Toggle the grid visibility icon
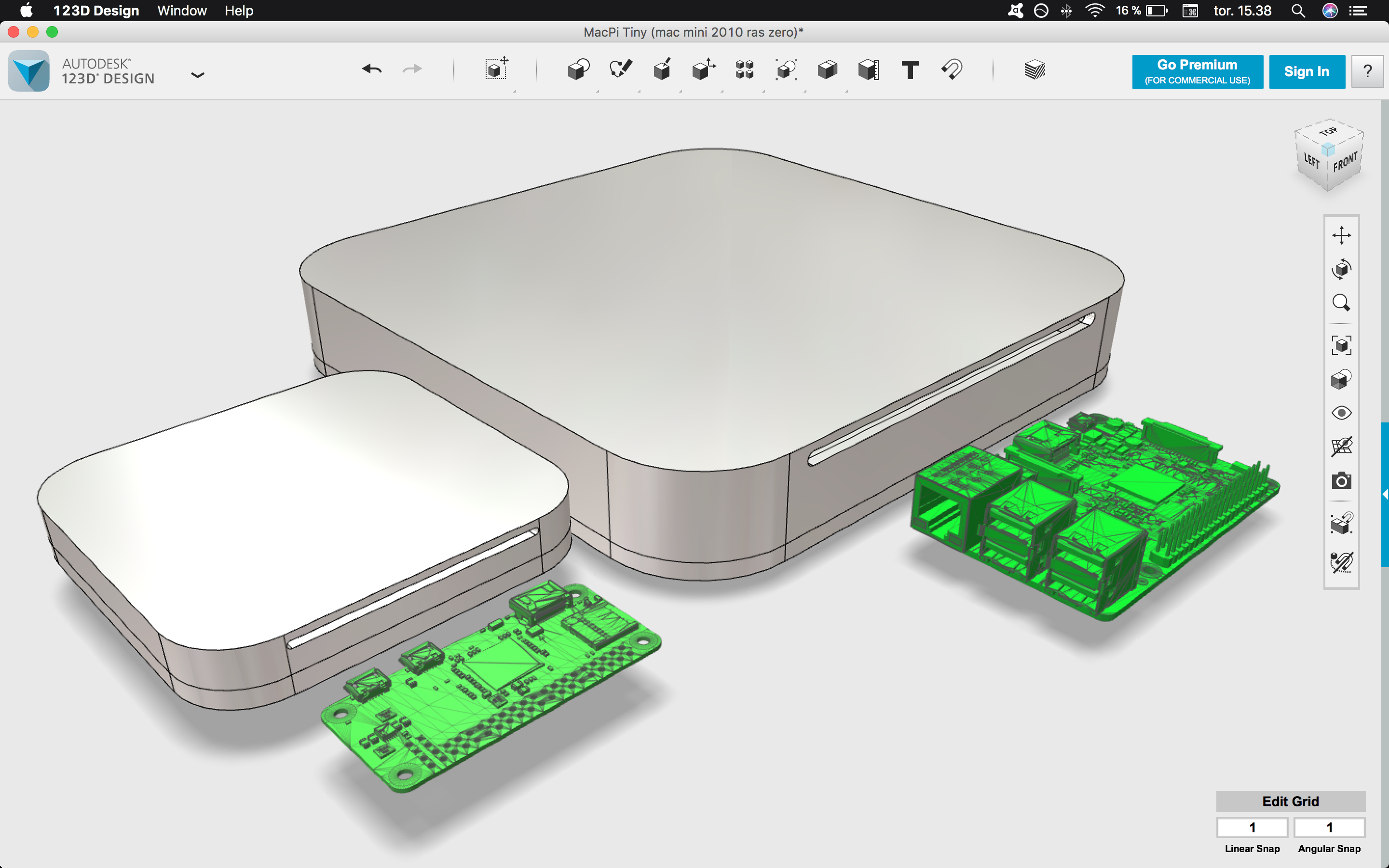This screenshot has height=868, width=1389. (x=1341, y=447)
